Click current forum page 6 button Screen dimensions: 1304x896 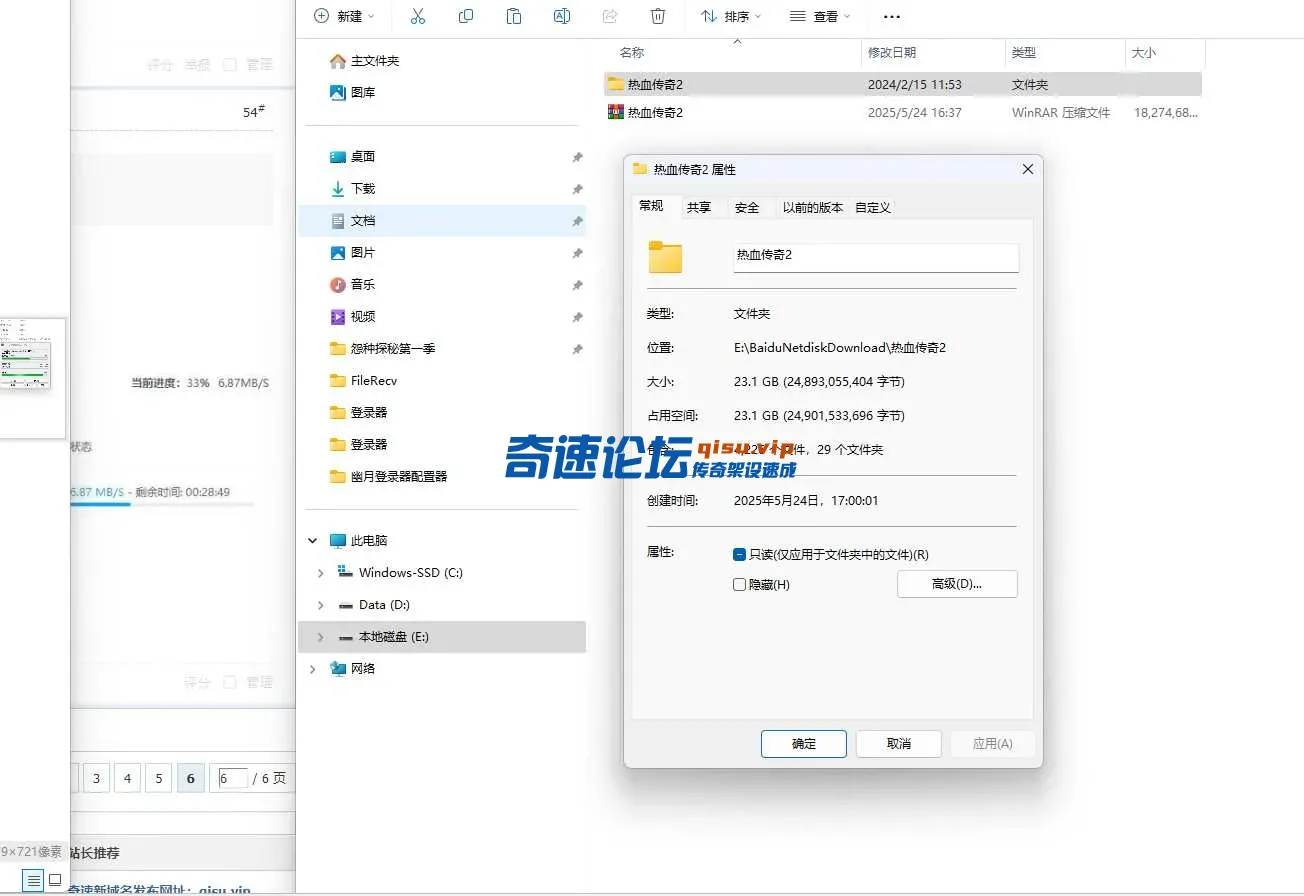190,778
